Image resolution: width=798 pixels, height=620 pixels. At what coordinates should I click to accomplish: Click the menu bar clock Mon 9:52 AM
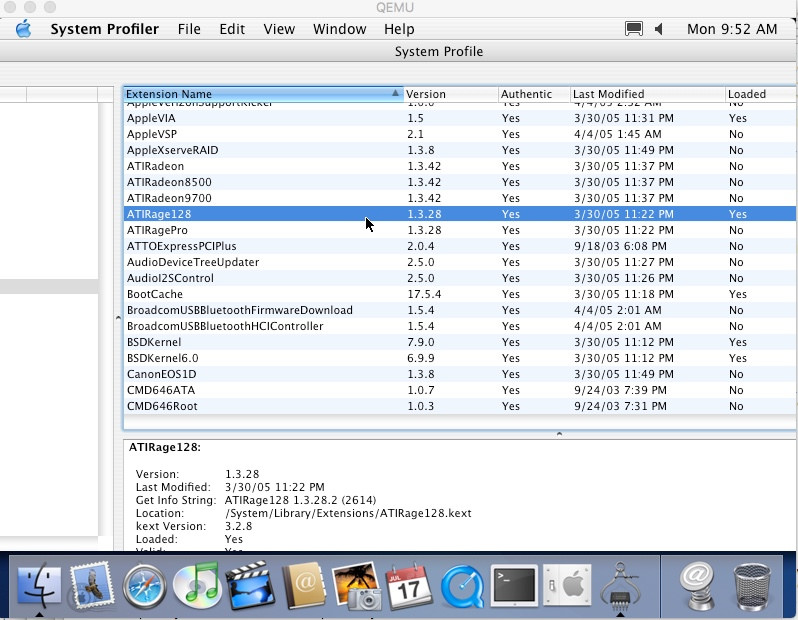732,29
